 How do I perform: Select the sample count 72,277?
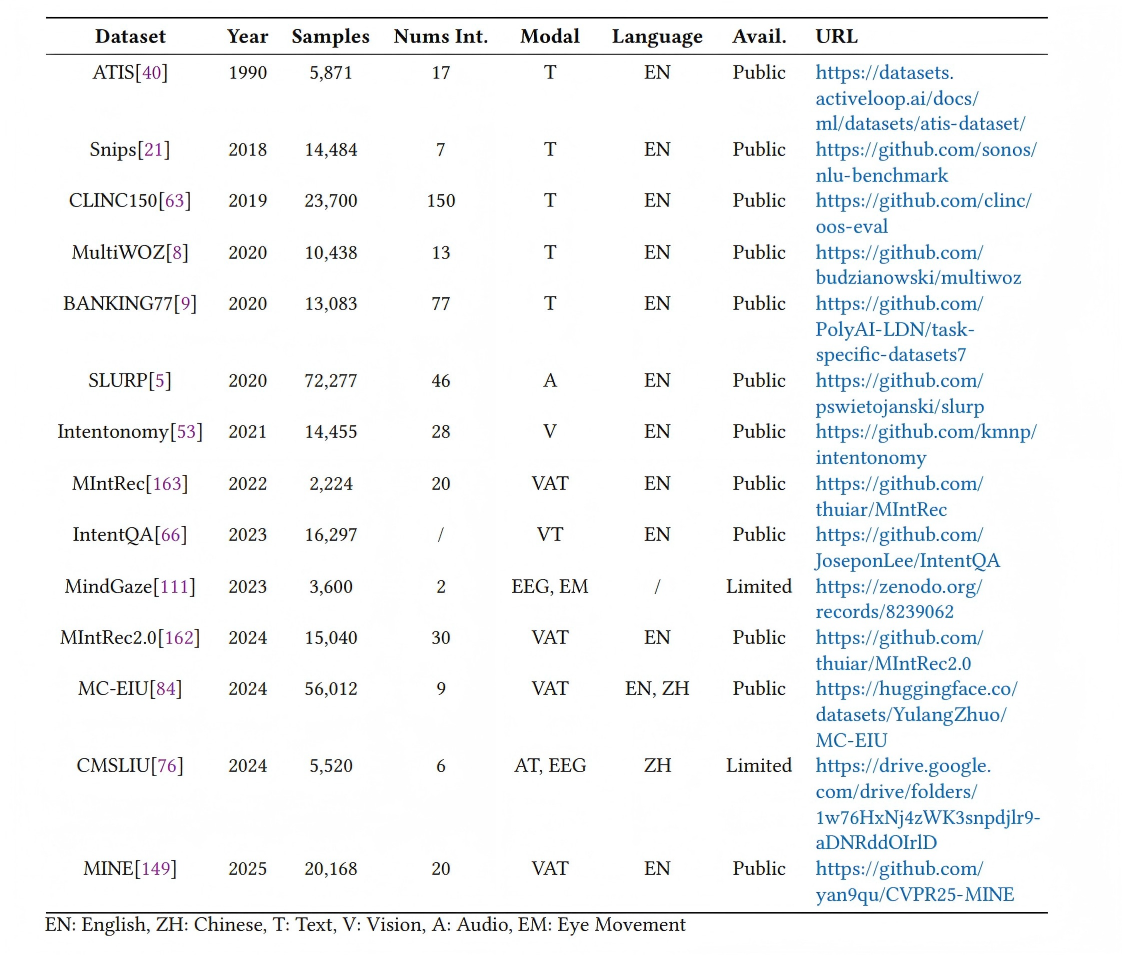[331, 381]
